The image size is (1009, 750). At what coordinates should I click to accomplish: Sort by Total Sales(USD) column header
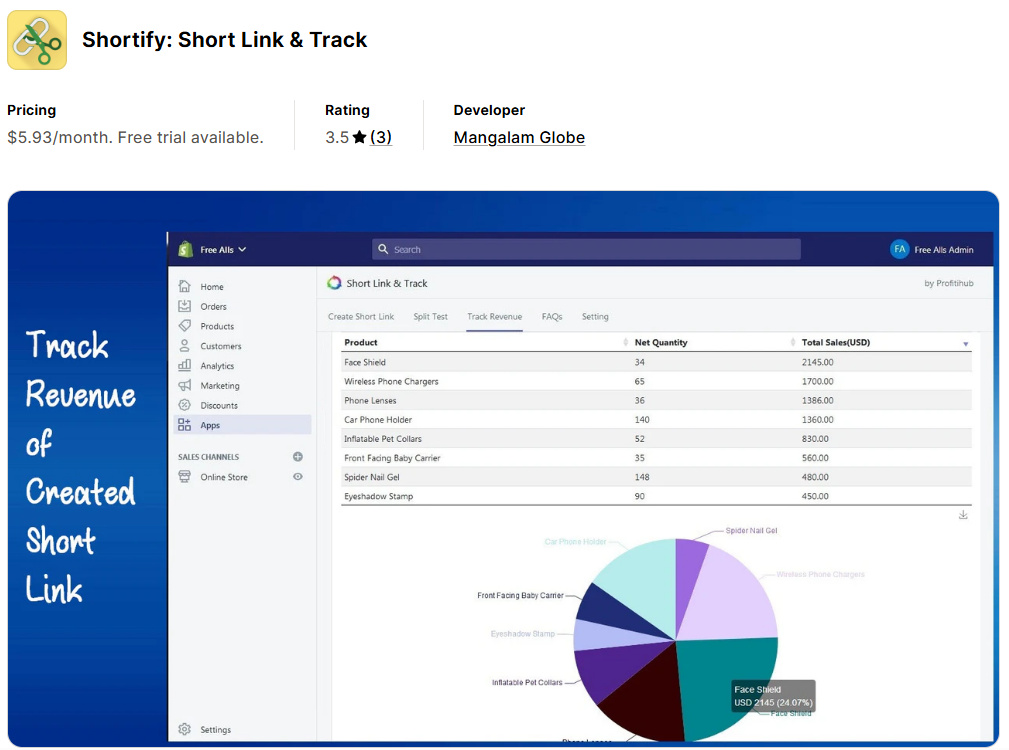click(x=835, y=343)
